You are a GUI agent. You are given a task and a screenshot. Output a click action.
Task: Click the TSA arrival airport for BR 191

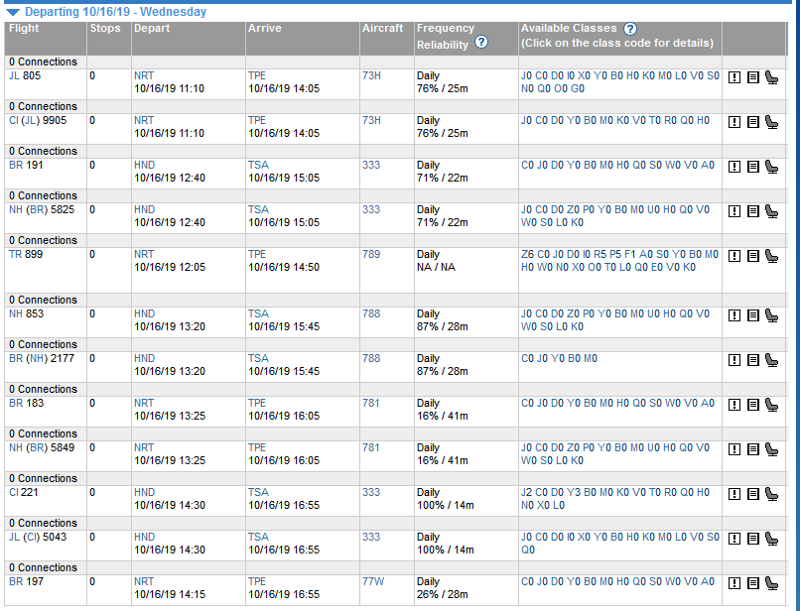point(258,165)
